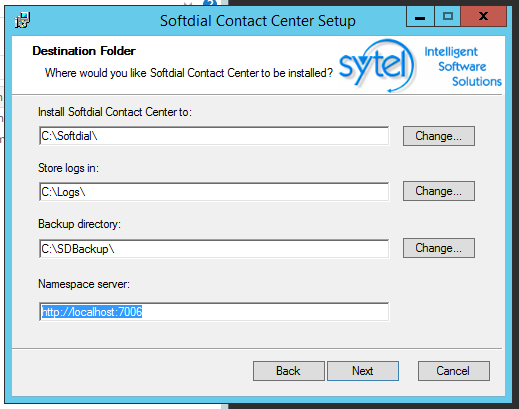Click the Backup directory label
Viewport: 519px width, 409px height.
[x=79, y=224]
